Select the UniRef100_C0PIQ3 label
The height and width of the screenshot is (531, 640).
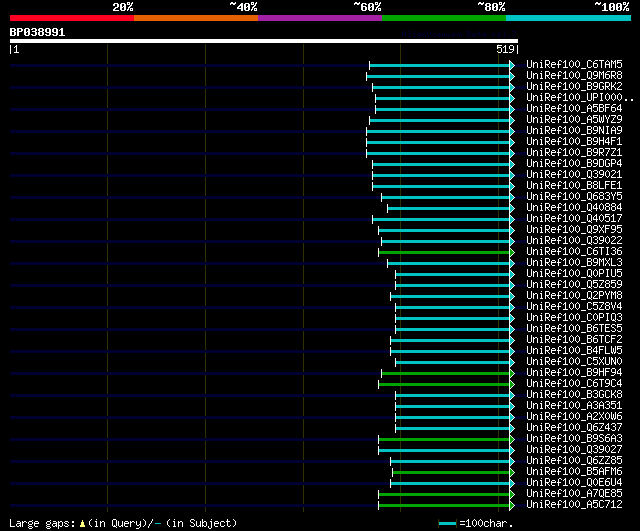pos(574,318)
